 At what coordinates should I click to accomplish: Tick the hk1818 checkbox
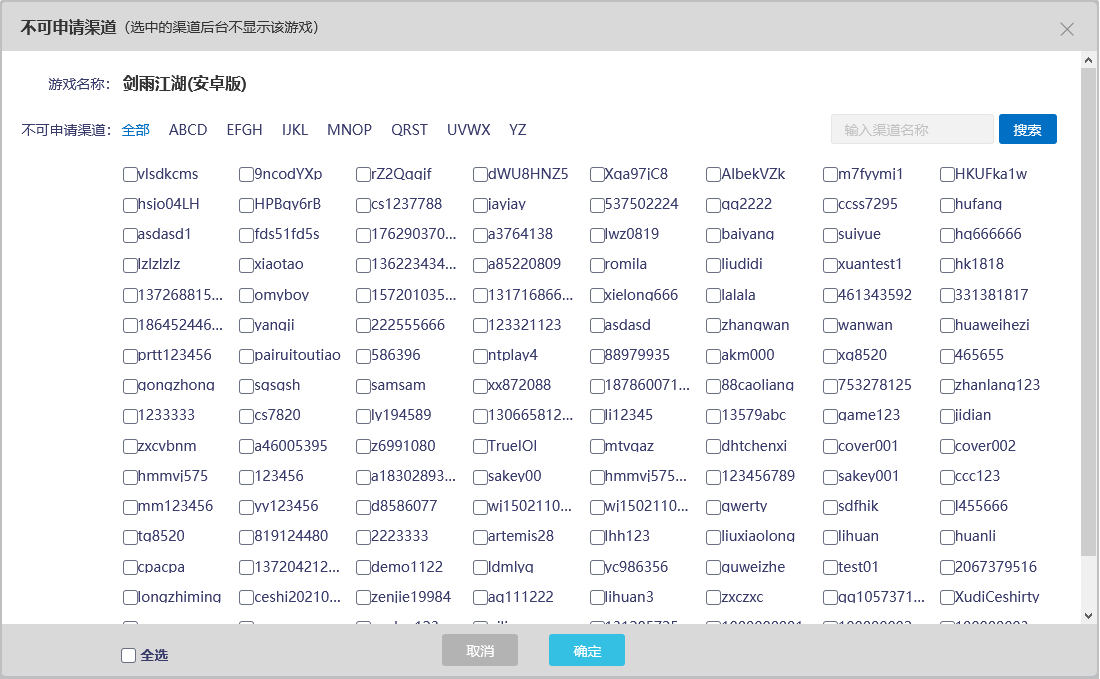coord(947,265)
